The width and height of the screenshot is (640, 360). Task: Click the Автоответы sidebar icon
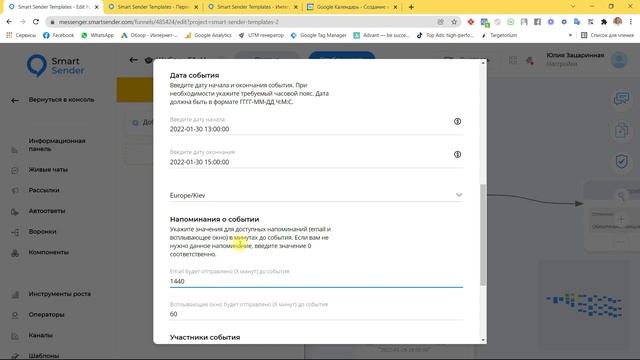[x=15, y=212]
